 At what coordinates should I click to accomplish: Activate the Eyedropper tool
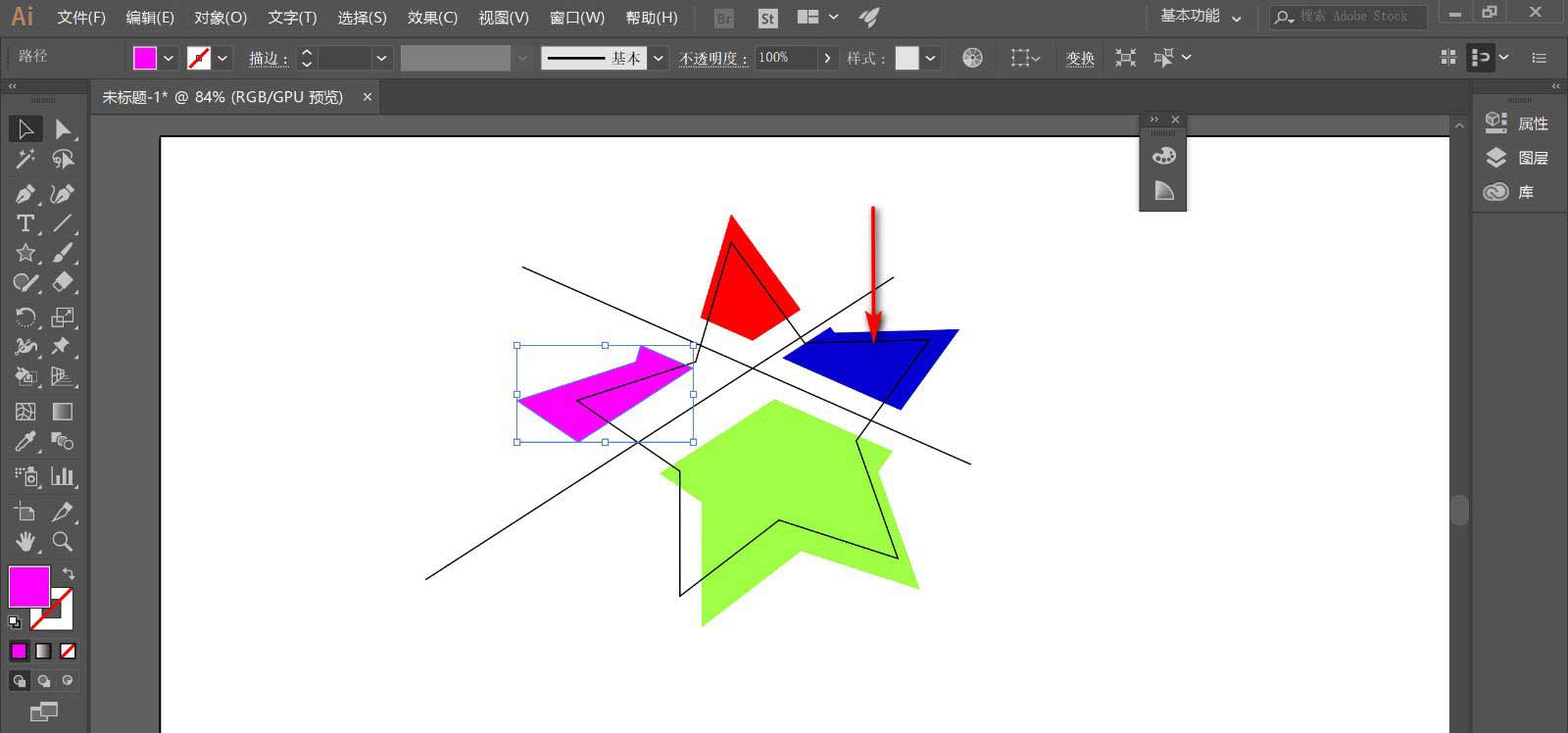point(25,442)
